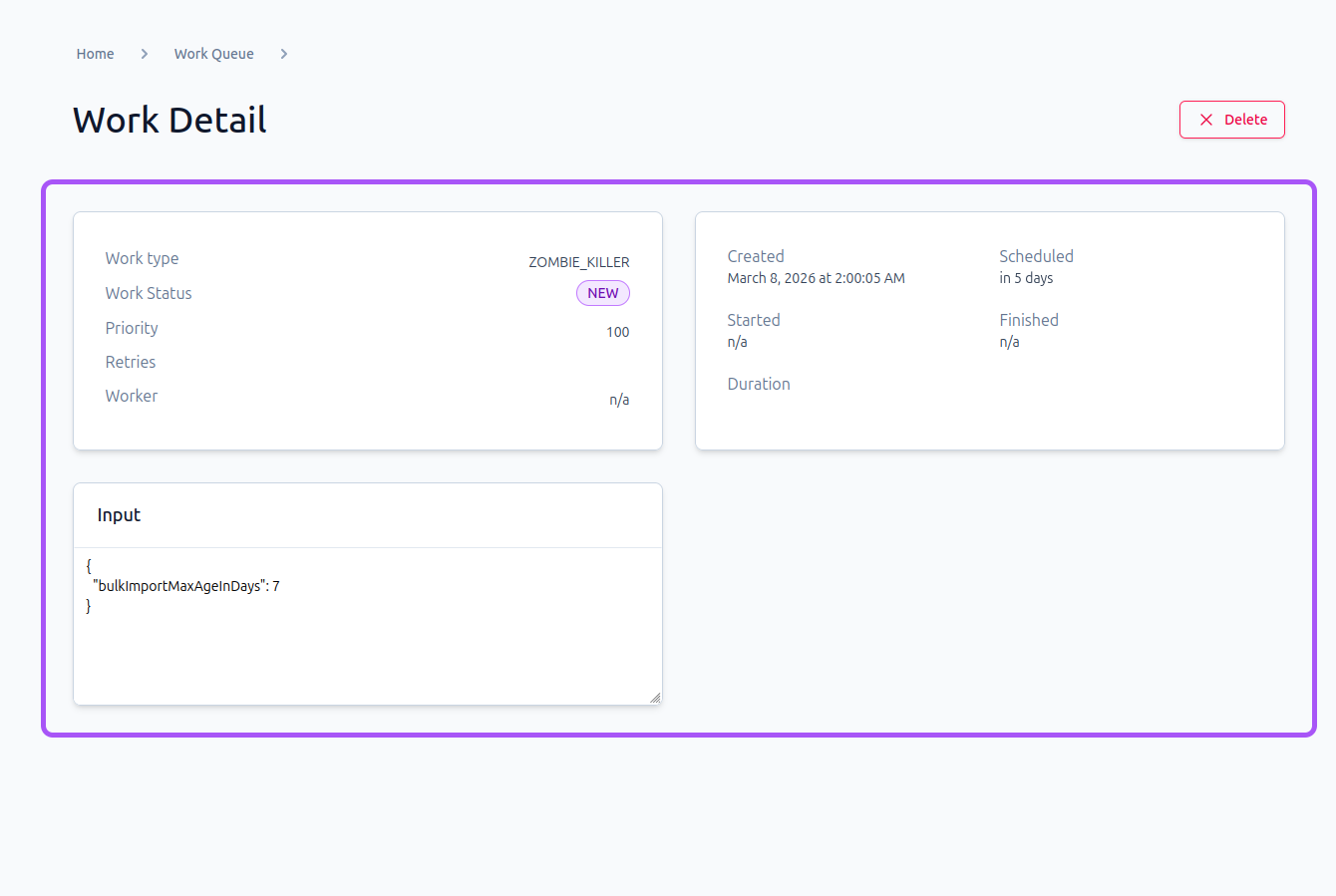The width and height of the screenshot is (1336, 896).
Task: Open the Work Queue breadcrumb link
Action: click(x=213, y=54)
